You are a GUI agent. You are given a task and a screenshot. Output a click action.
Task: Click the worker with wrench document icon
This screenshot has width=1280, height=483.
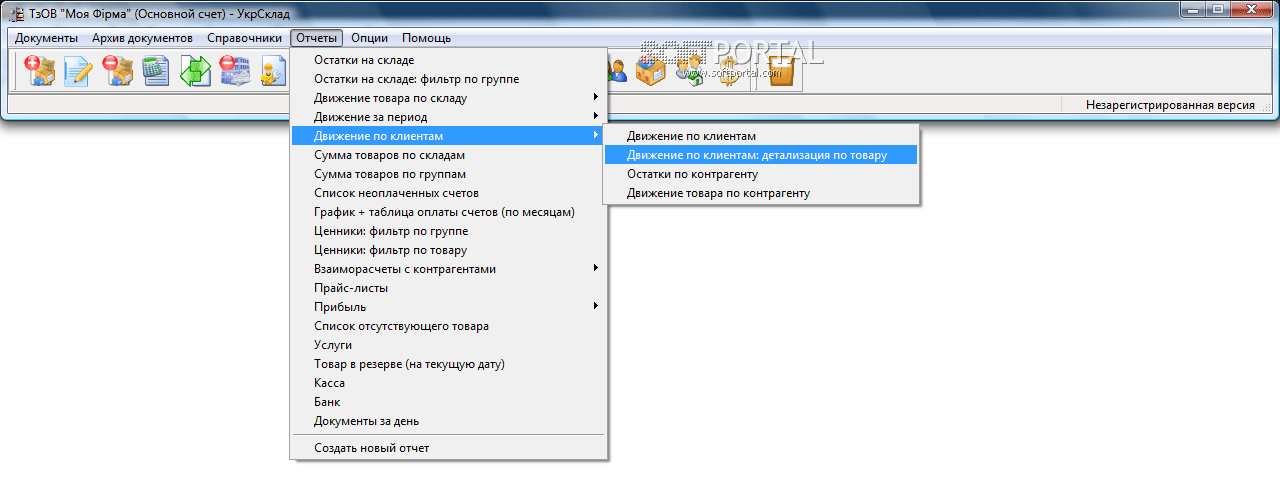(271, 72)
